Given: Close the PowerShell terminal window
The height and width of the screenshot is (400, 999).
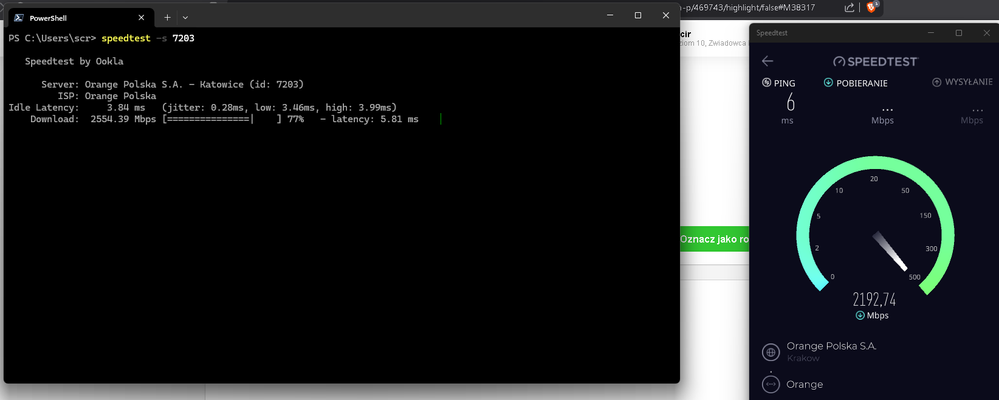Looking at the screenshot, I should coord(666,15).
